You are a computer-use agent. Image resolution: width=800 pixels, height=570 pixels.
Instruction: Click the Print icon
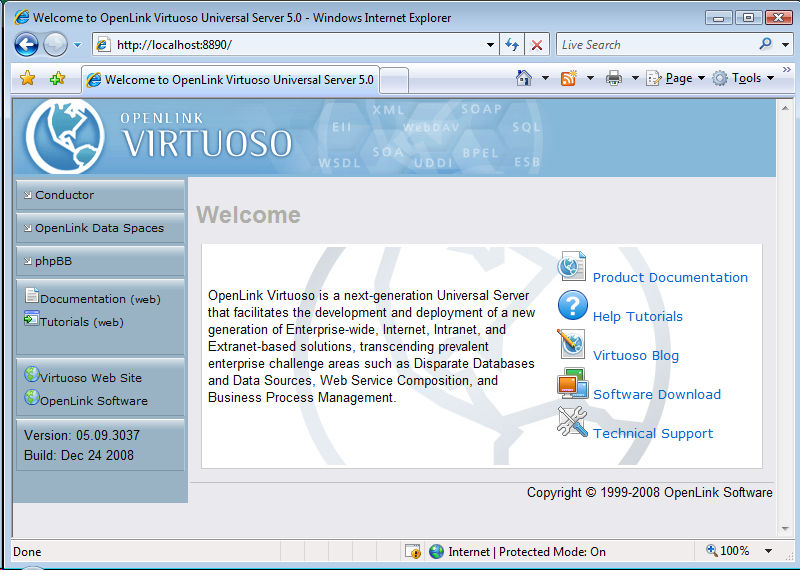click(x=613, y=78)
